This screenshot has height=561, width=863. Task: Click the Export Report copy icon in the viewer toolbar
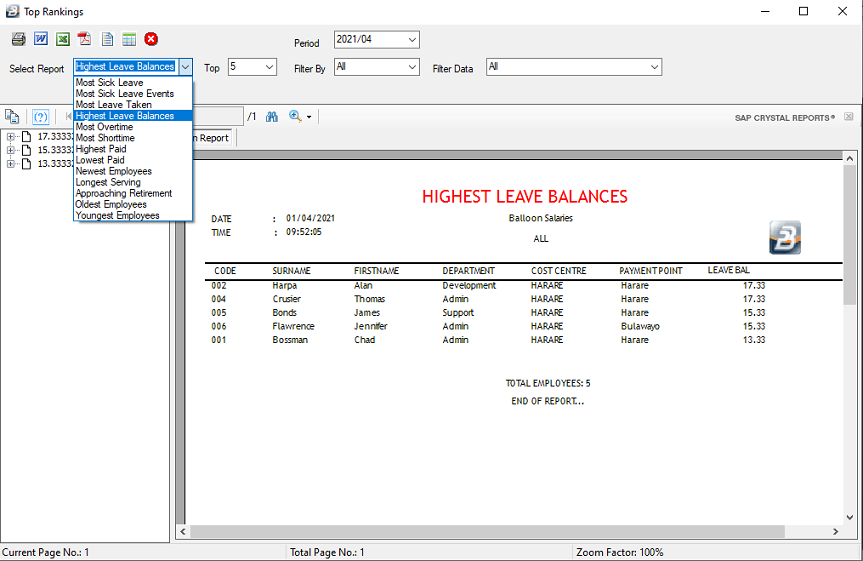(x=12, y=117)
